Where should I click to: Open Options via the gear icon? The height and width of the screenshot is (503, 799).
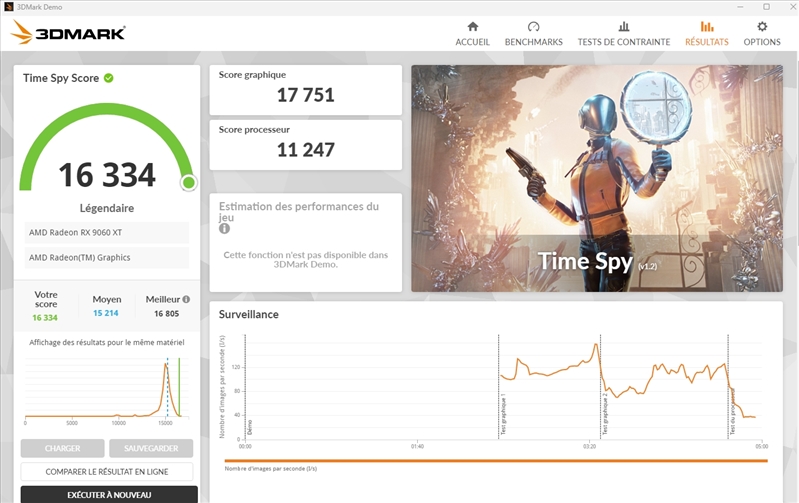coord(762,27)
